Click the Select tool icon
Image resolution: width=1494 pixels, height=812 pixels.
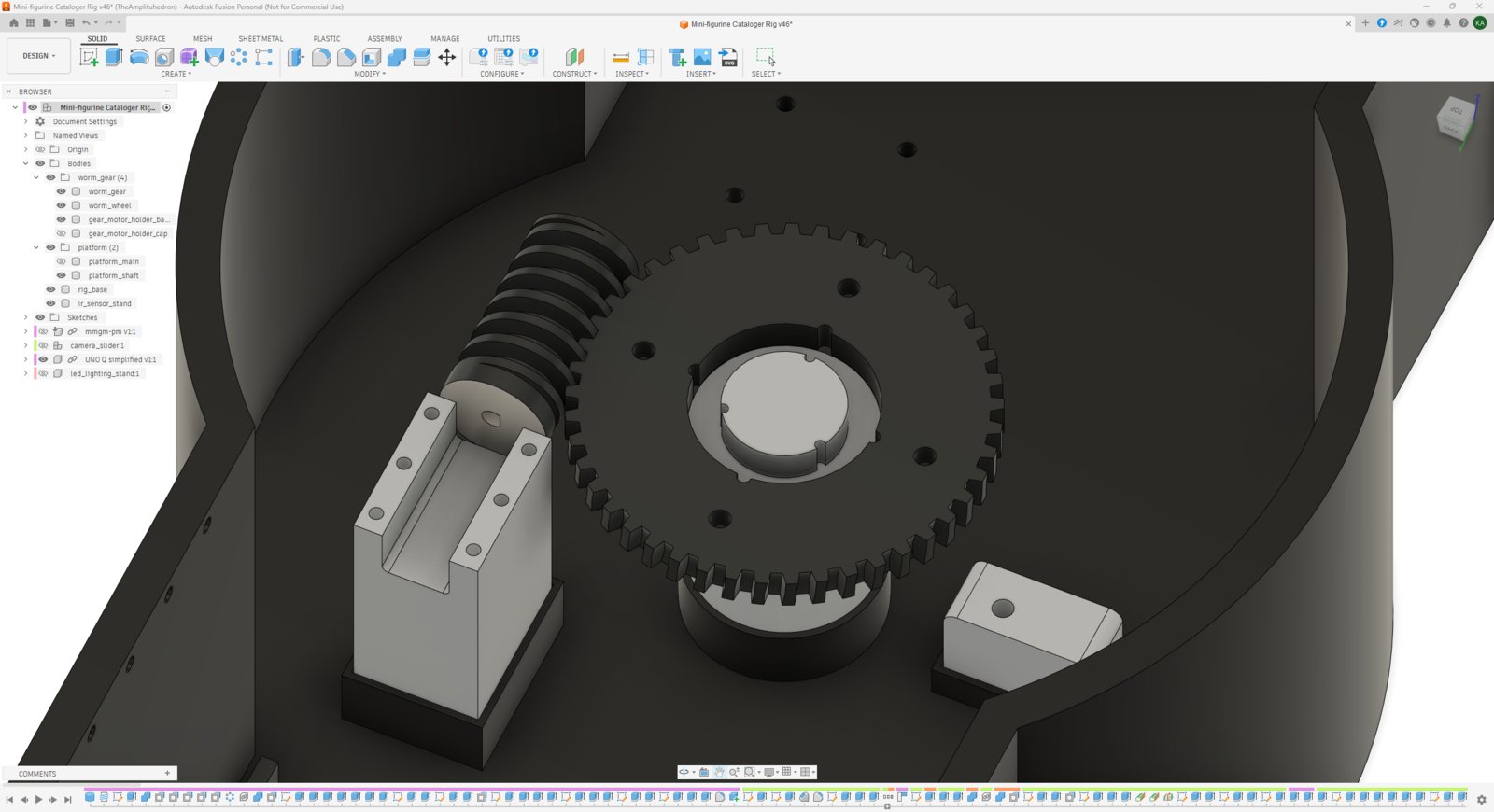point(766,57)
